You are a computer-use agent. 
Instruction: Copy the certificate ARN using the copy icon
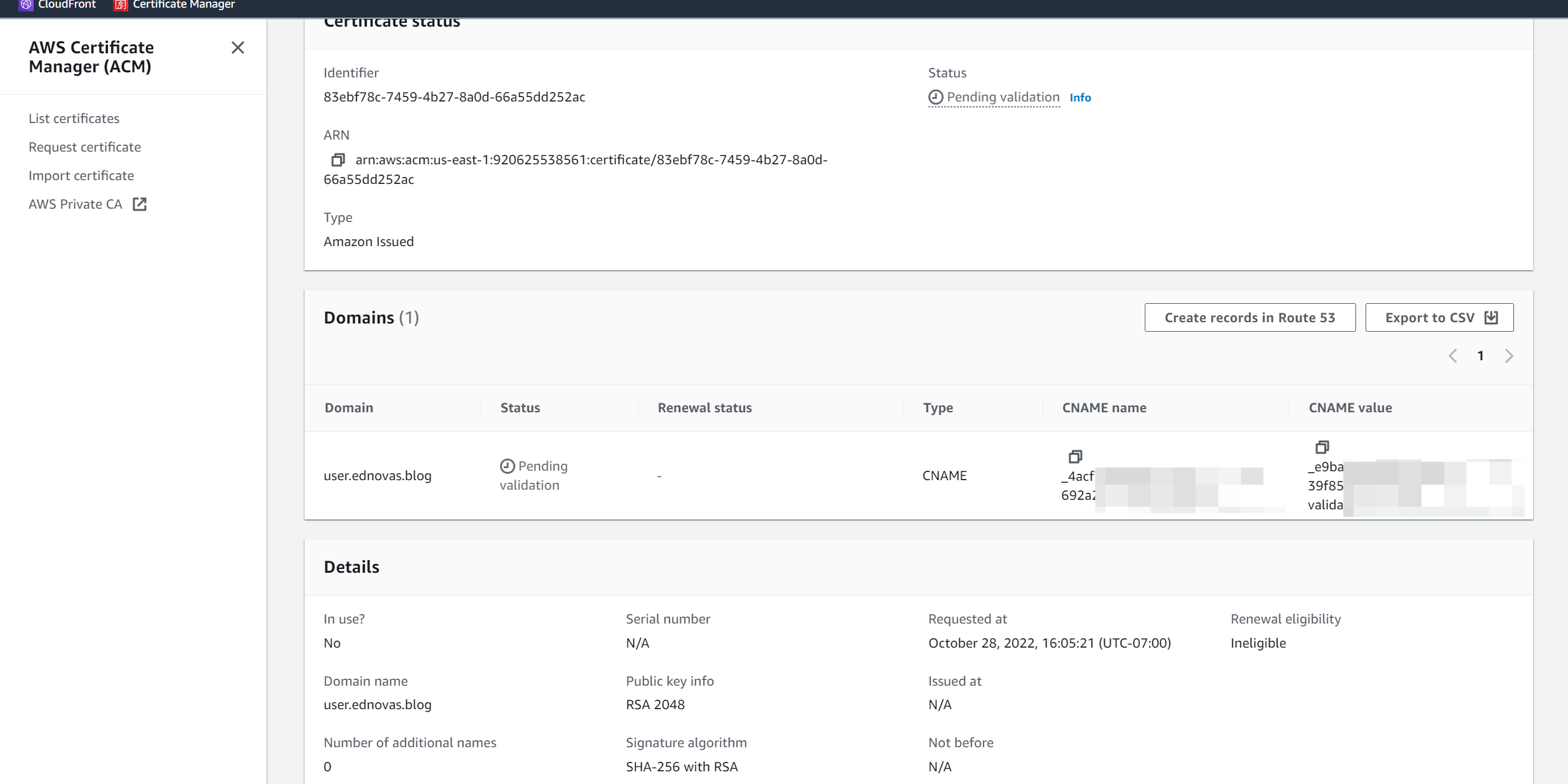pos(338,159)
